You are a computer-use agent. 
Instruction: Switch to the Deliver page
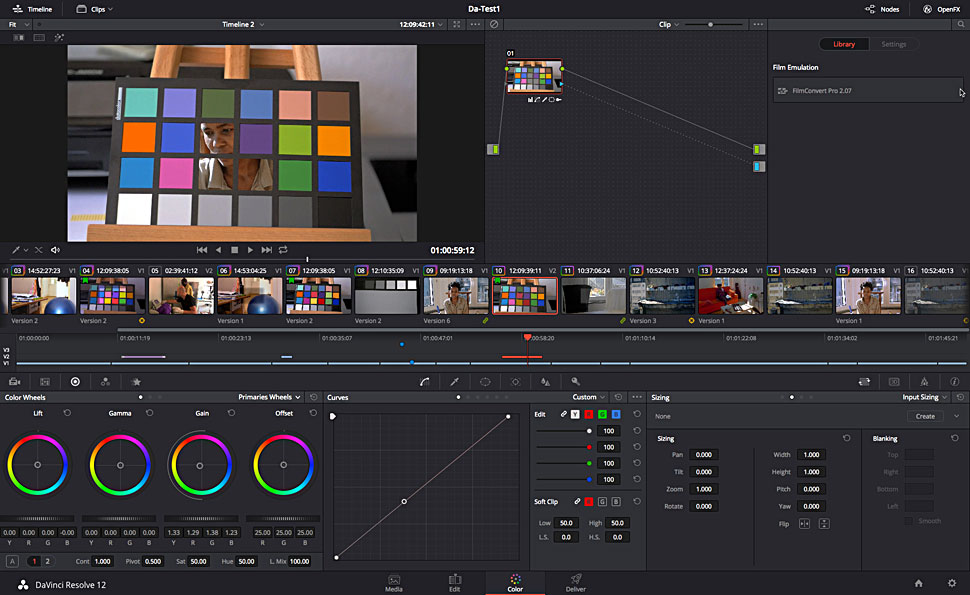coord(576,583)
